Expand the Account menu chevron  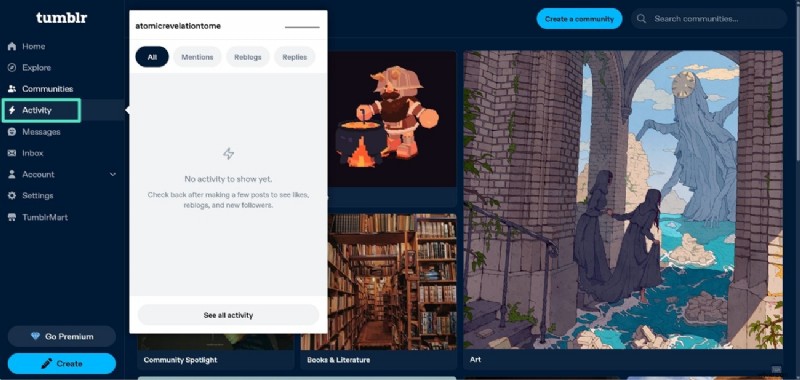click(113, 174)
